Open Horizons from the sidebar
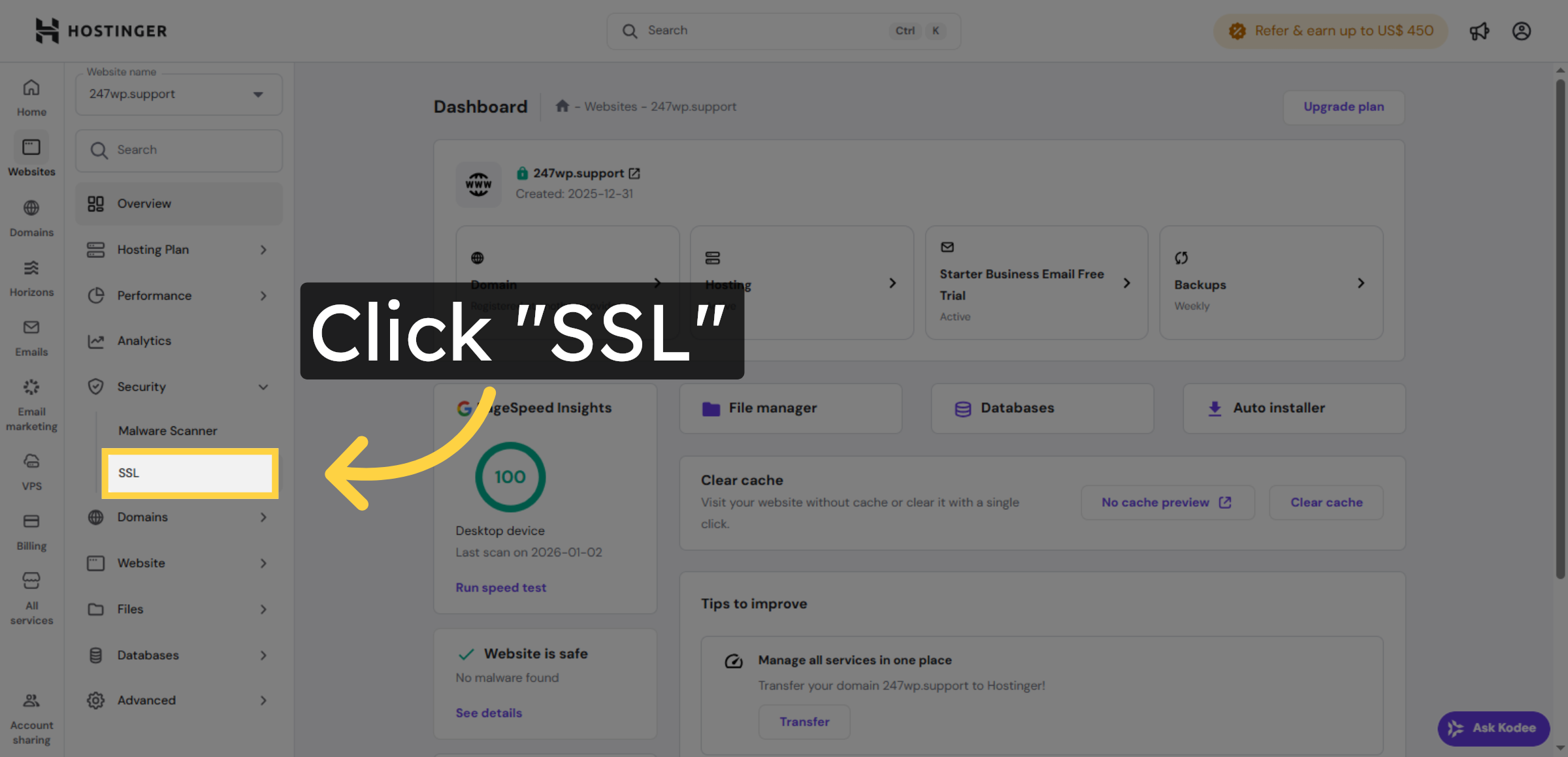Screen dimensions: 1568x757 tap(31, 276)
